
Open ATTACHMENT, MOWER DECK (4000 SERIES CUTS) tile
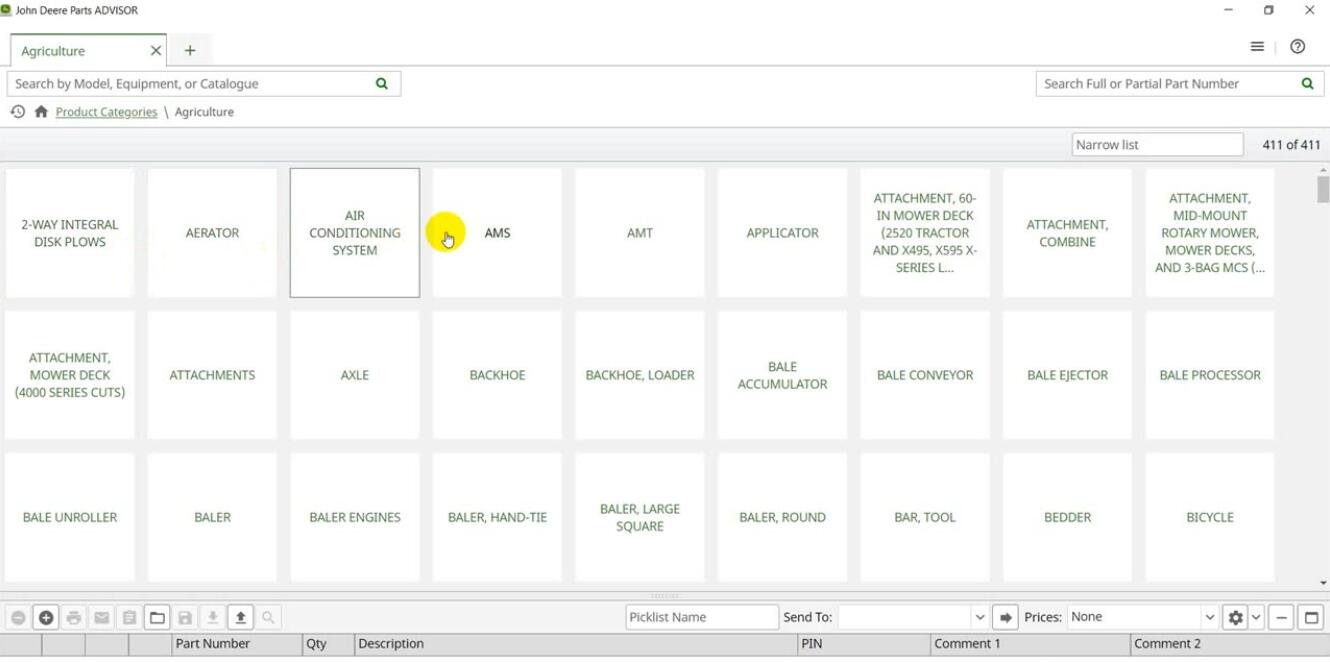(70, 375)
